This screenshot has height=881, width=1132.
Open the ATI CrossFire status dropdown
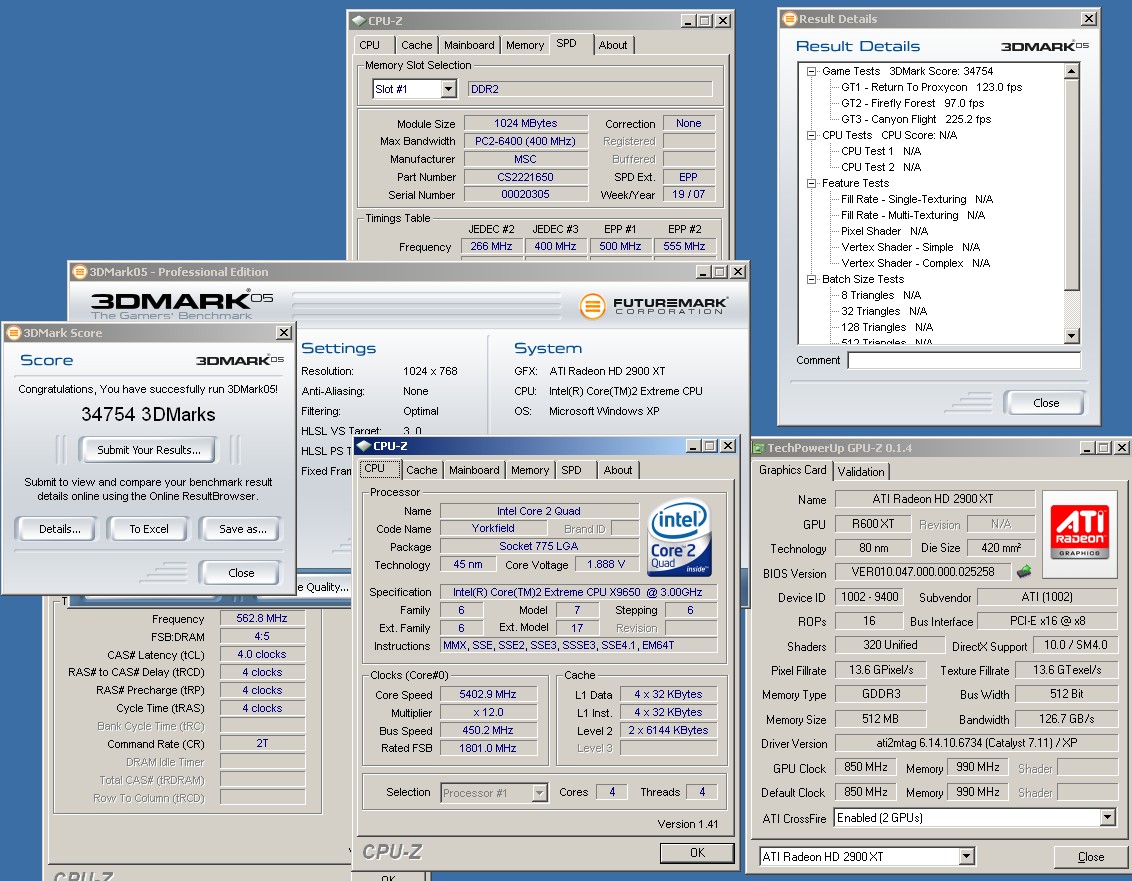[1107, 817]
